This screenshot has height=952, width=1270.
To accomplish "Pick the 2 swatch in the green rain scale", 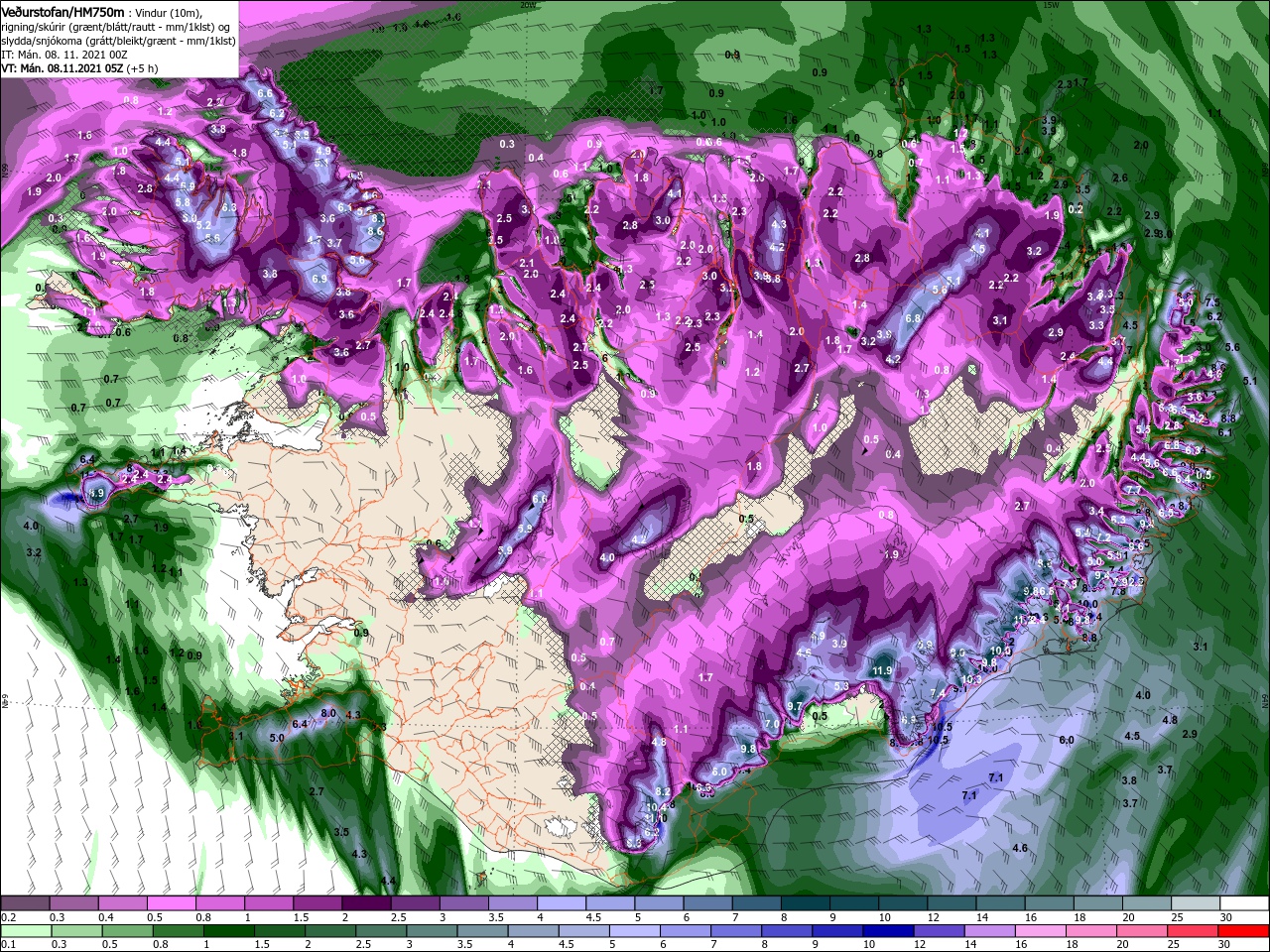I will [x=329, y=931].
